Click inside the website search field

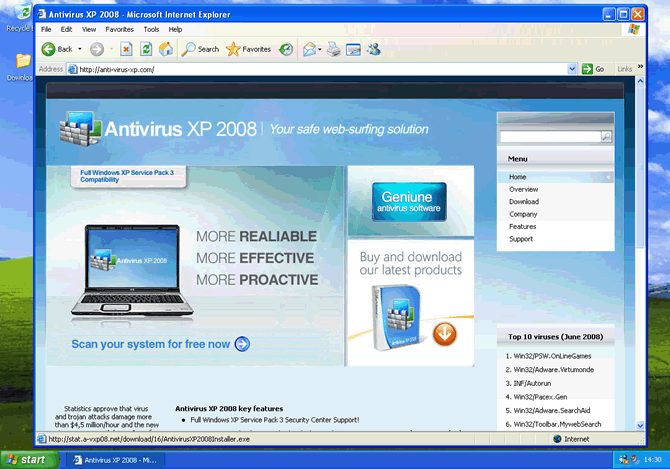(x=549, y=136)
